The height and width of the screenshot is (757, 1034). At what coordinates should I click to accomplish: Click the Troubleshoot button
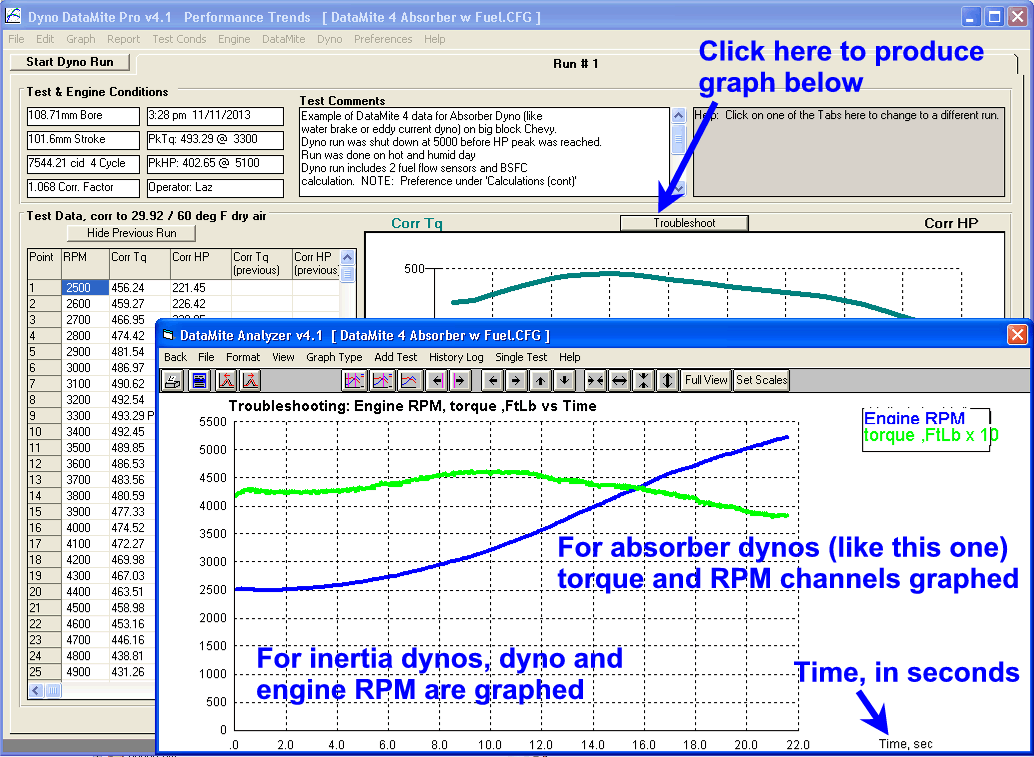(x=684, y=223)
